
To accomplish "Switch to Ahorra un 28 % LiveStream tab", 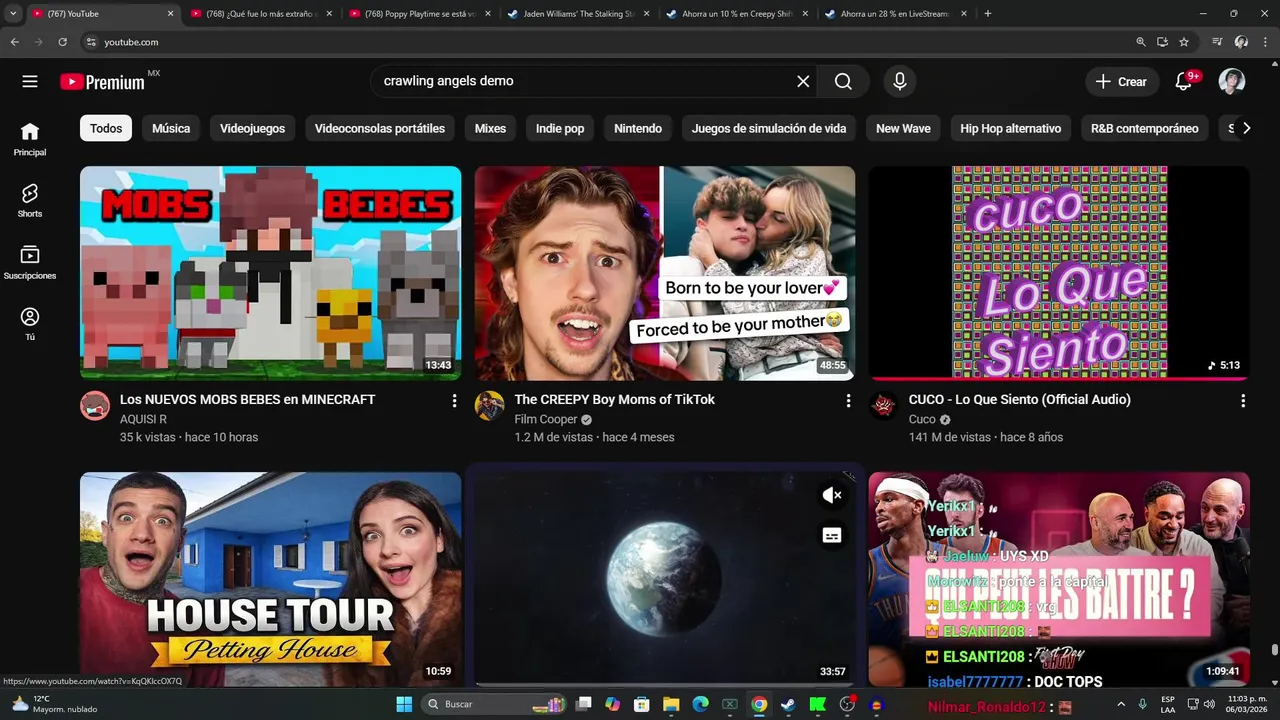I will pos(897,14).
